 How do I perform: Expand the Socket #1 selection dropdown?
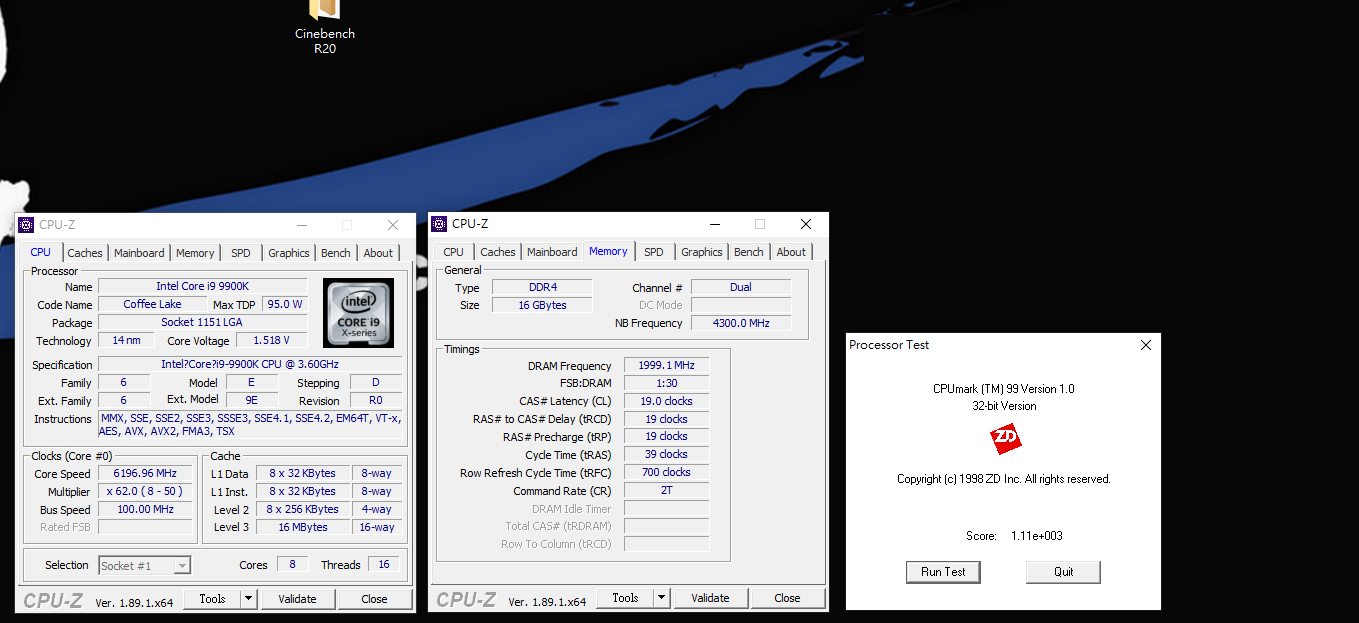pos(181,566)
